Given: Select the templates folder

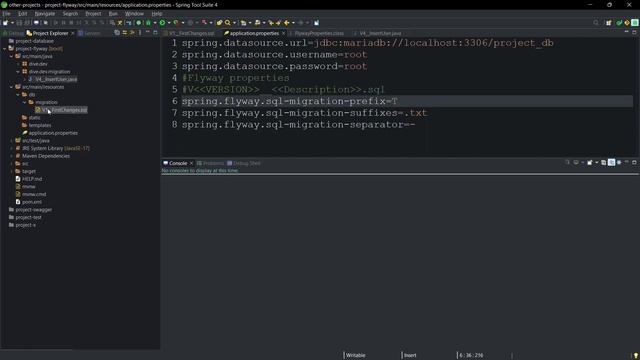Looking at the screenshot, I should point(40,125).
